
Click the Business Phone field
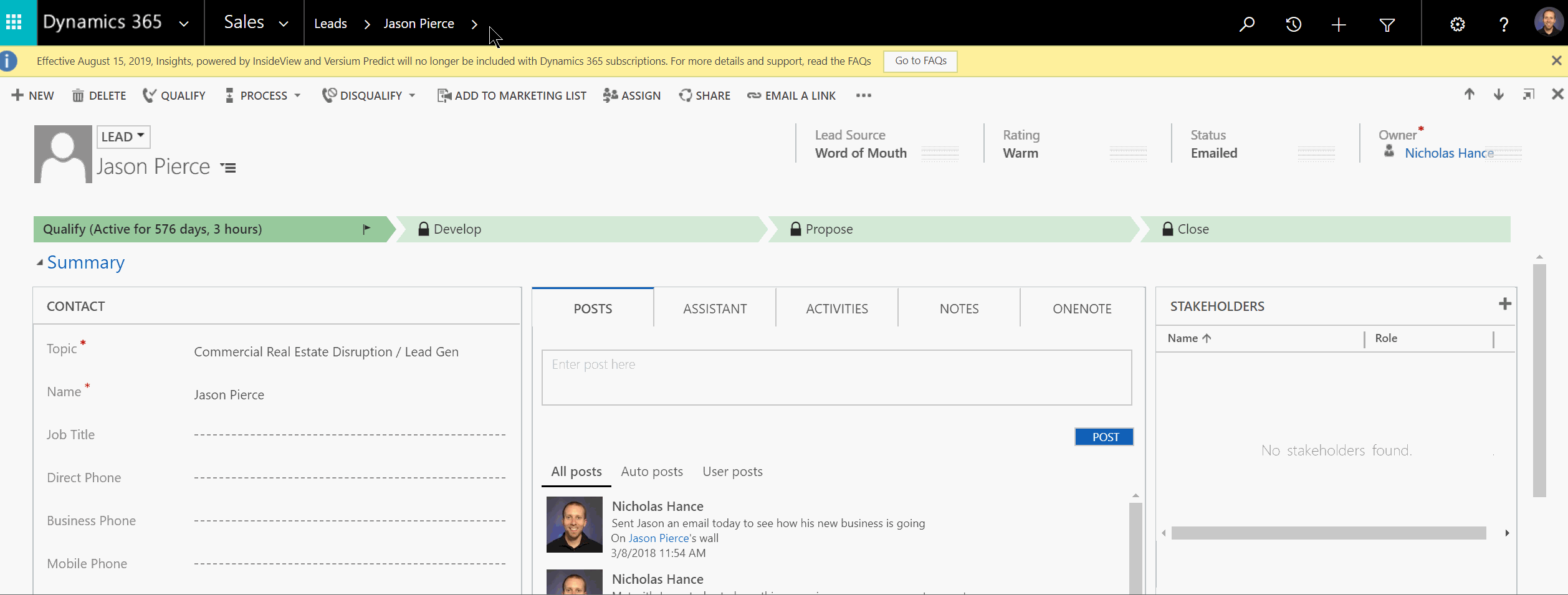pos(350,521)
